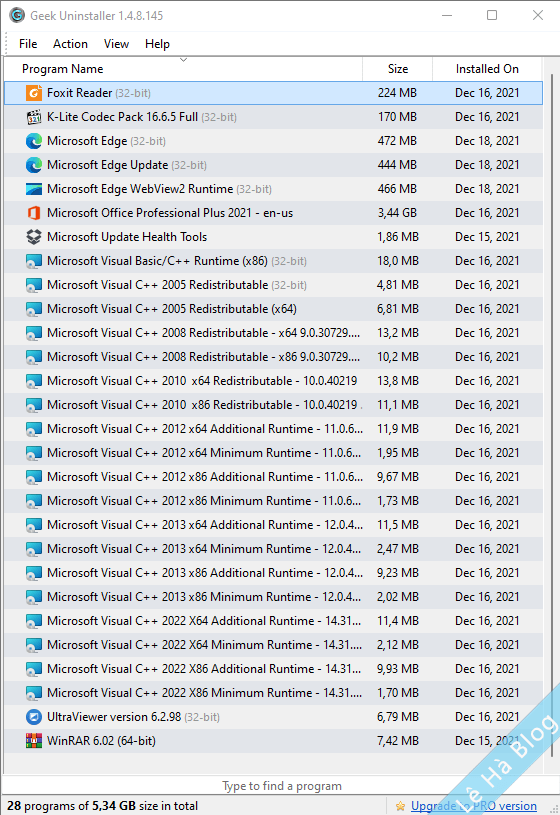Click the Microsoft Office Professional Plus icon
560x815 pixels.
34,213
